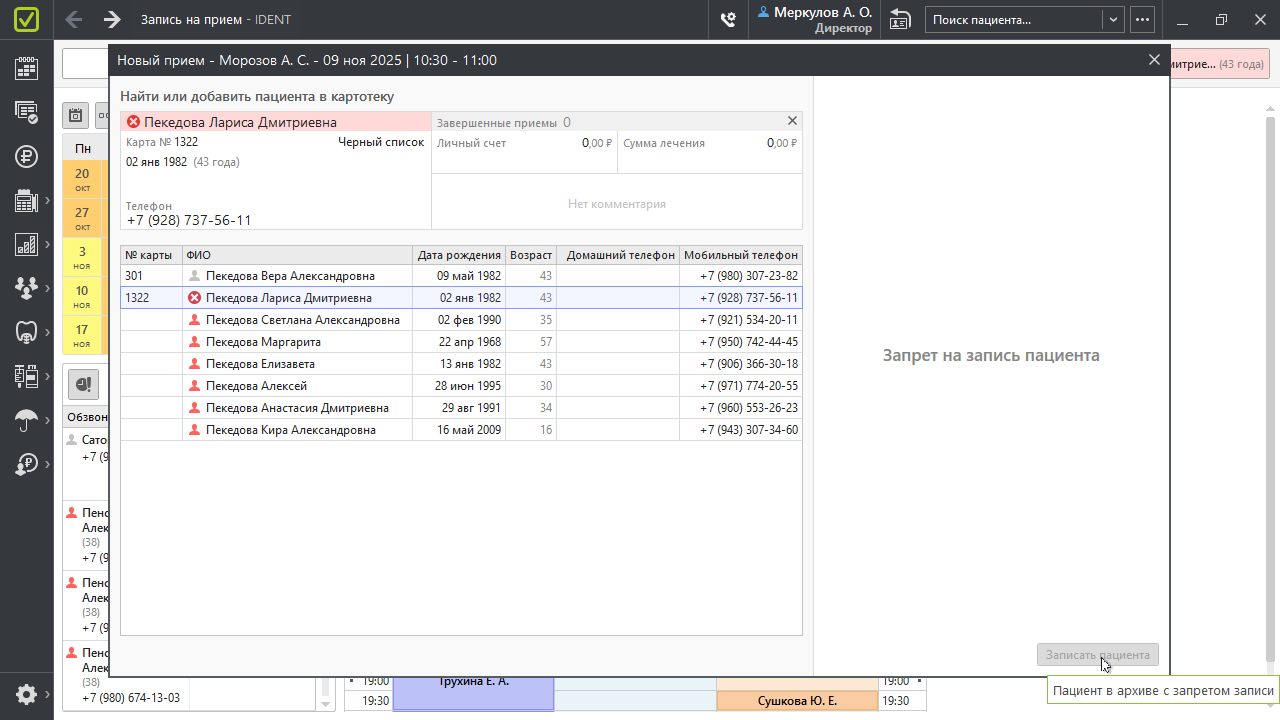Viewport: 1280px width, 720px height.
Task: Click the return to patient card icon
Action: (900, 19)
